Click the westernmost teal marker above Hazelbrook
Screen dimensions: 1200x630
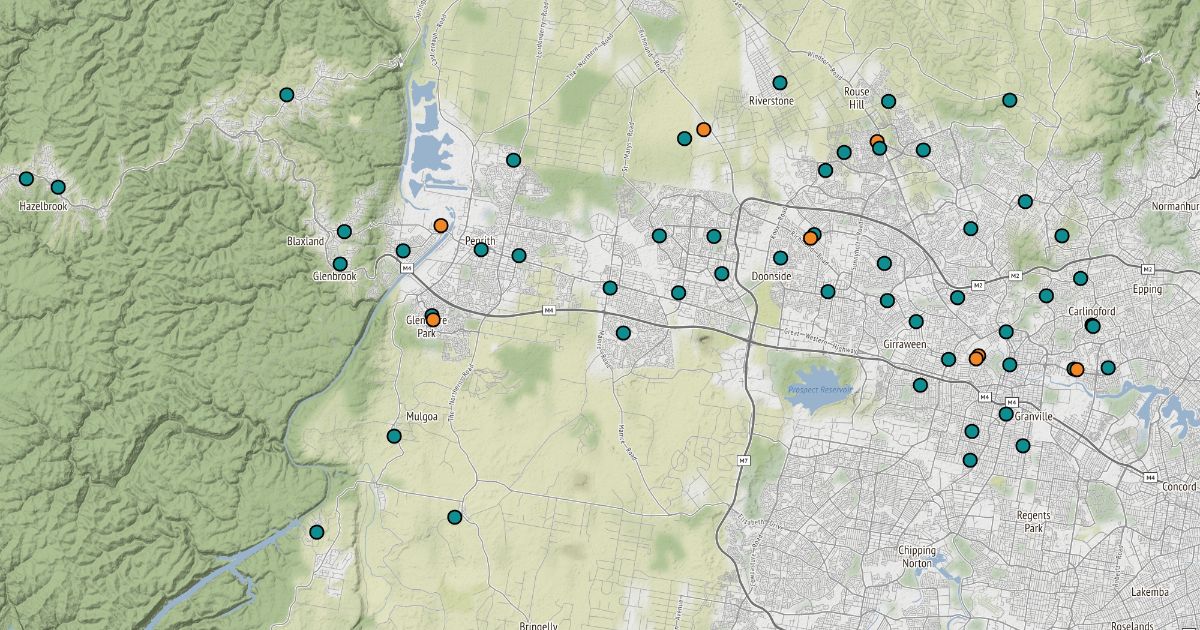pos(26,179)
